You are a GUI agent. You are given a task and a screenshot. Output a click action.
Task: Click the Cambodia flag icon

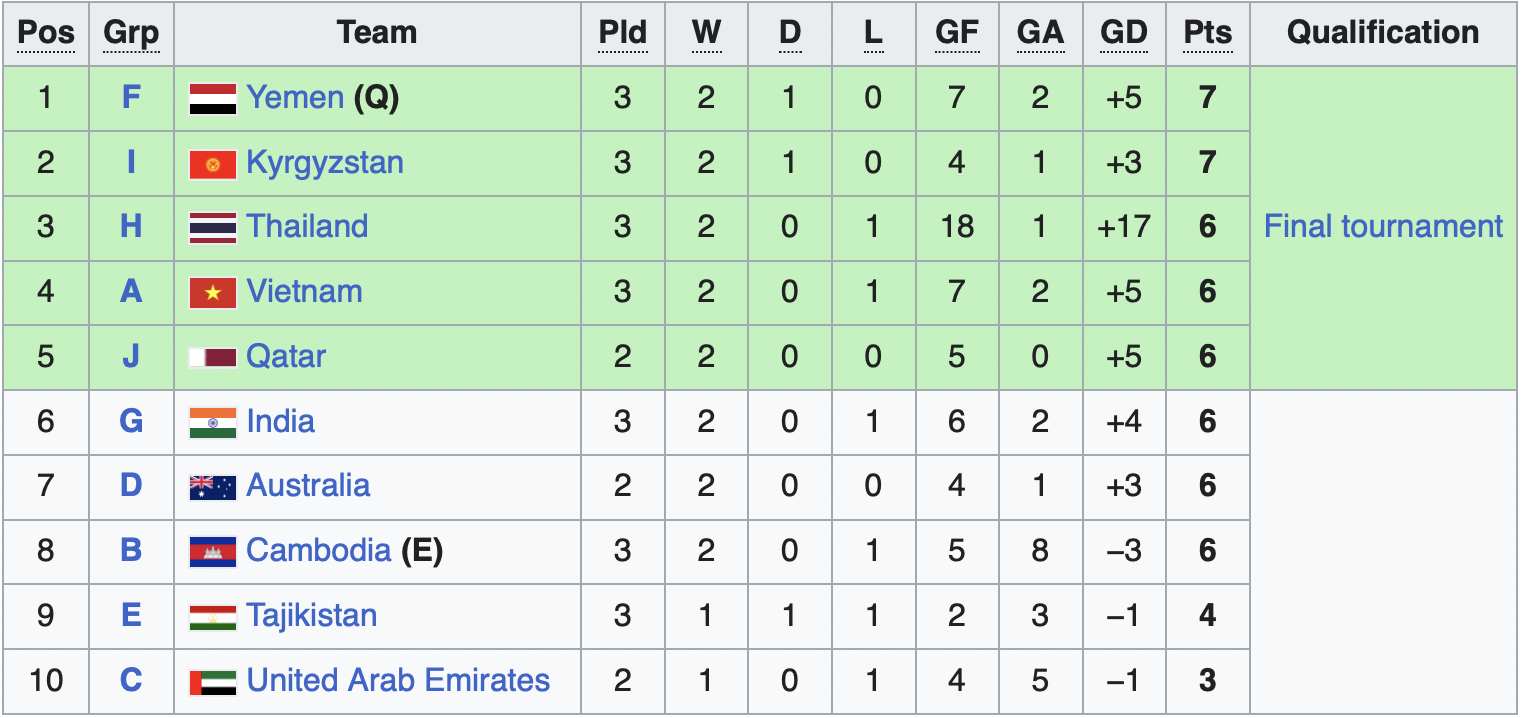(x=213, y=552)
